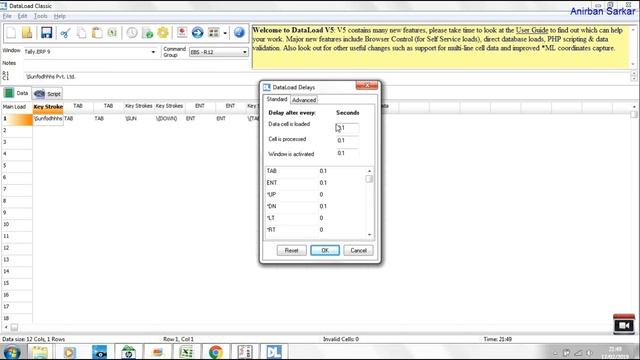Close the DataLoad Delays dialog
The image size is (640, 360).
pyautogui.click(x=367, y=85)
